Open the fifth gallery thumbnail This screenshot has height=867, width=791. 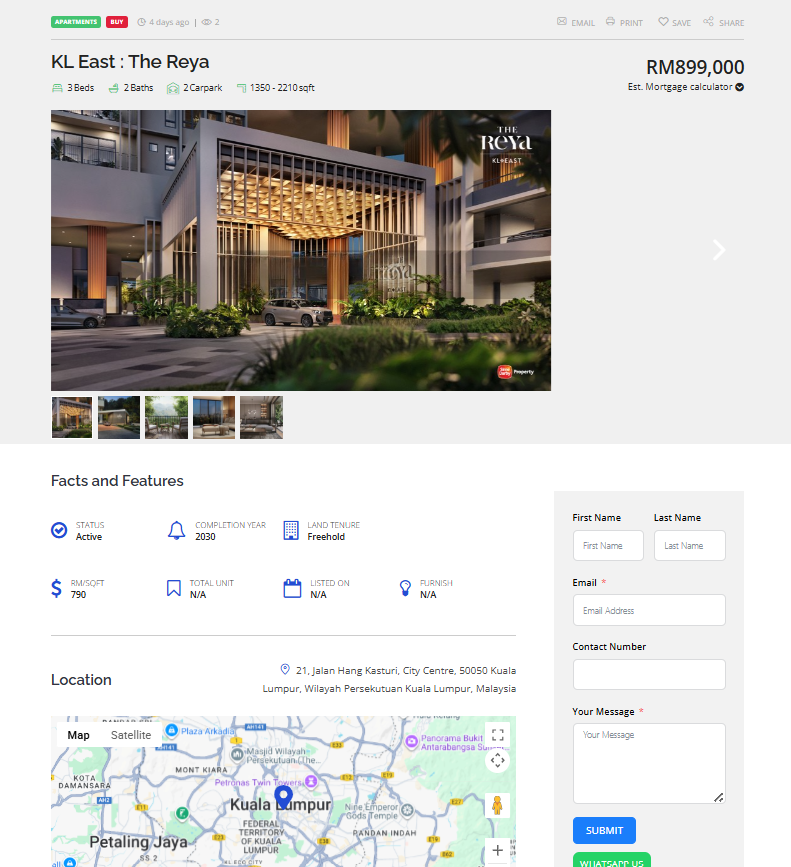[261, 417]
